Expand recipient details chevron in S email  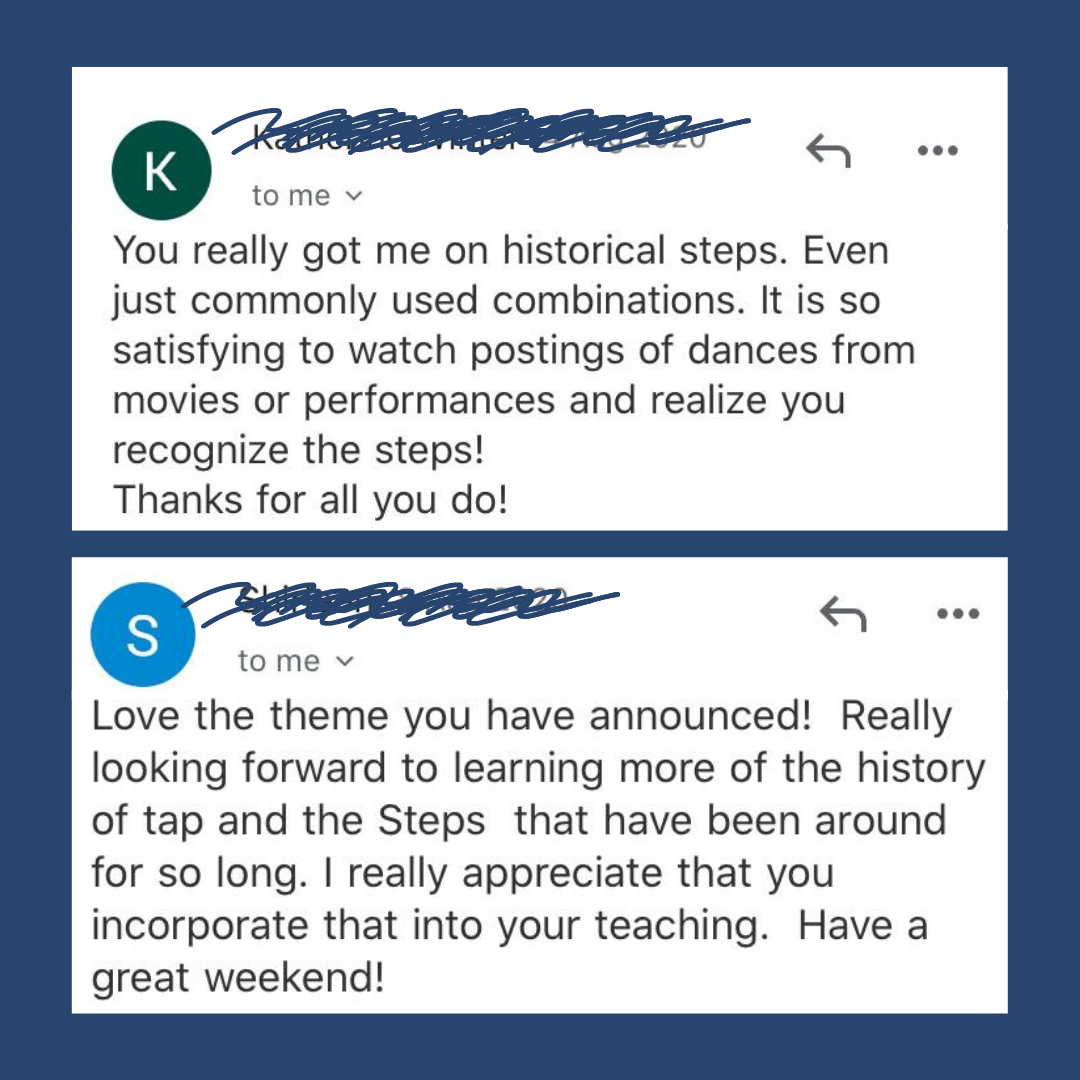[x=344, y=661]
